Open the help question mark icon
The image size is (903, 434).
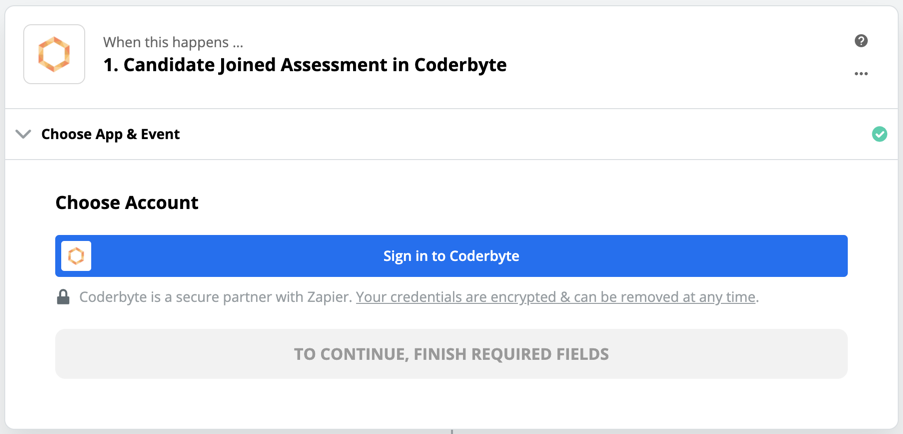(861, 41)
